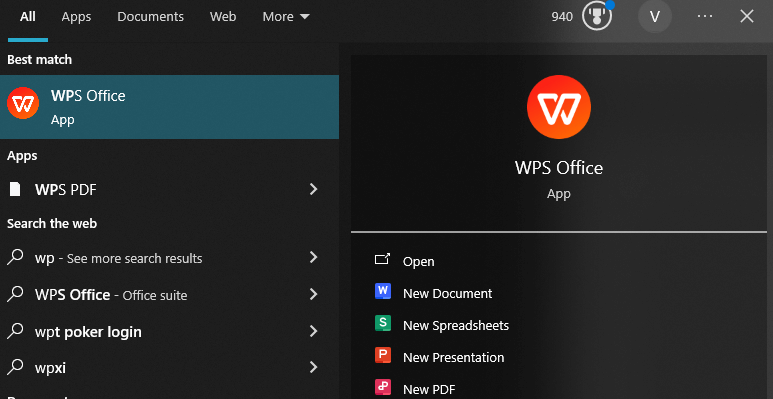Click the search icon beside 'wp'
Viewport: 773px width, 399px height.
pyautogui.click(x=15, y=257)
